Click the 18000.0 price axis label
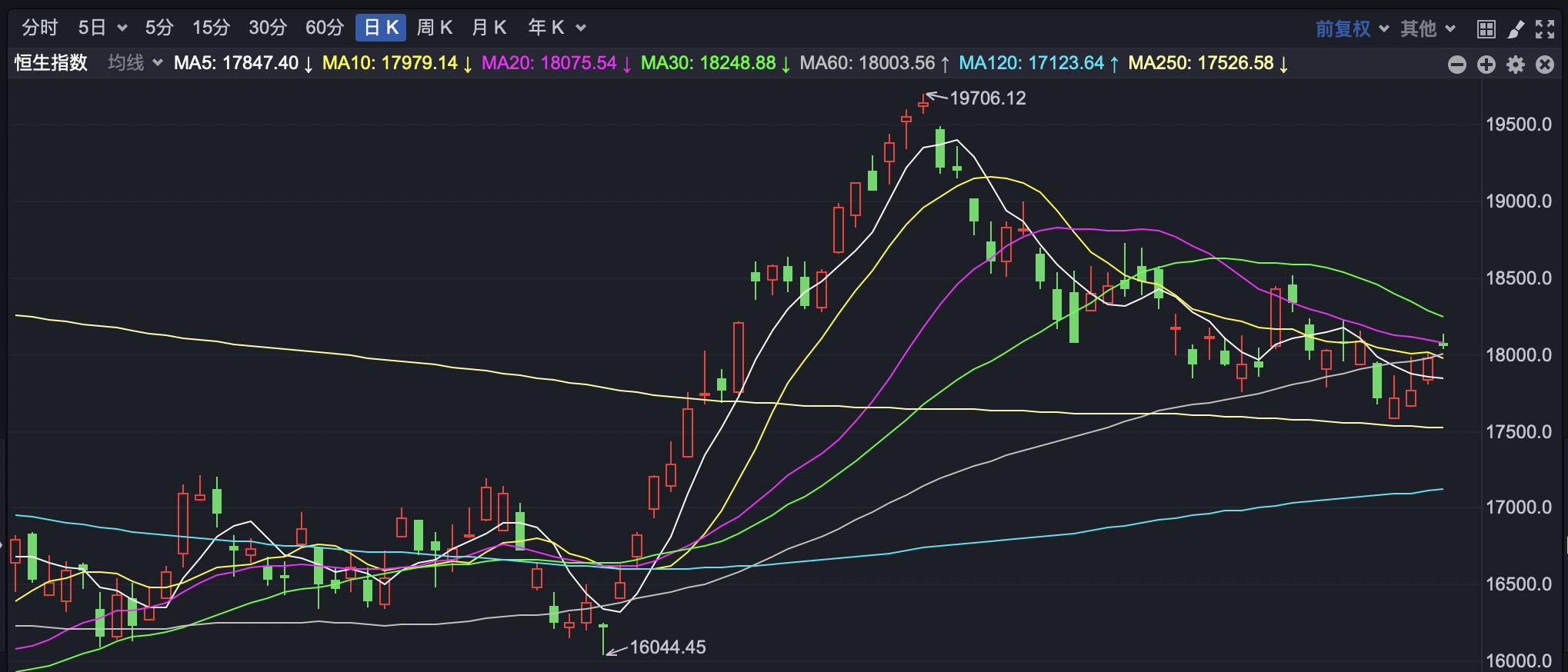The image size is (1568, 672). 1519,355
